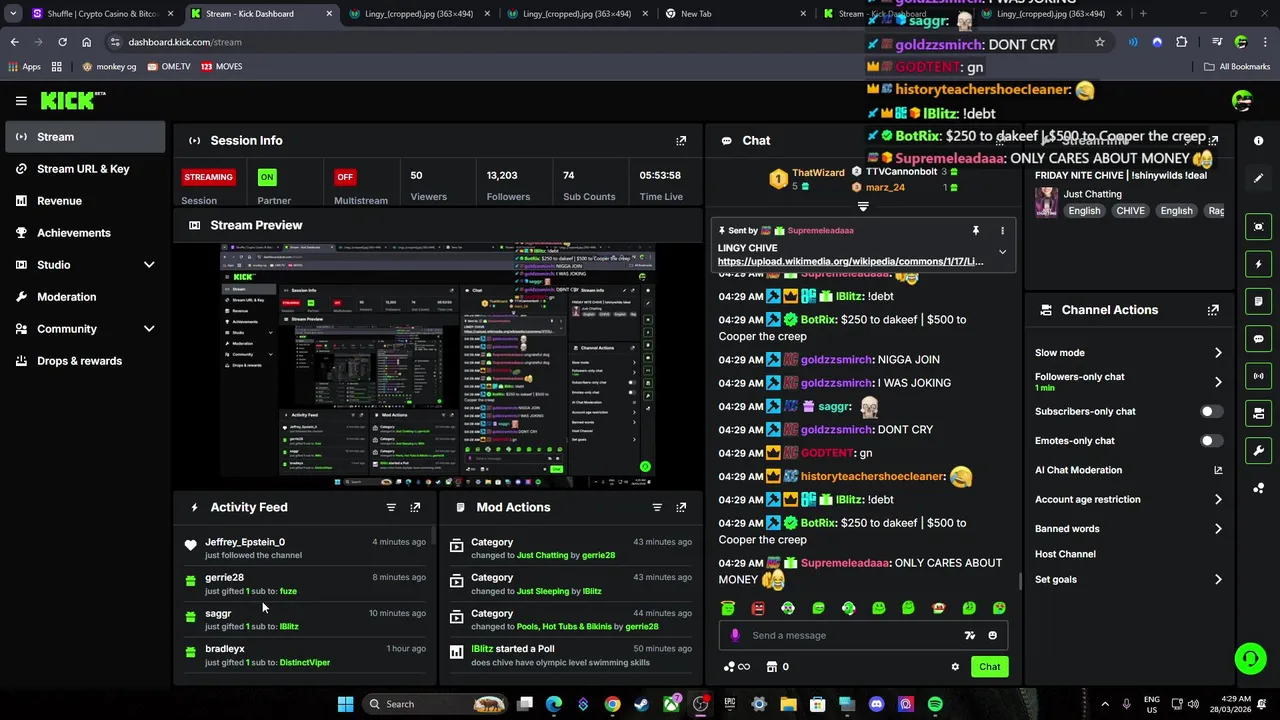Open the shop icon below message box
The height and width of the screenshot is (720, 1280).
(772, 667)
